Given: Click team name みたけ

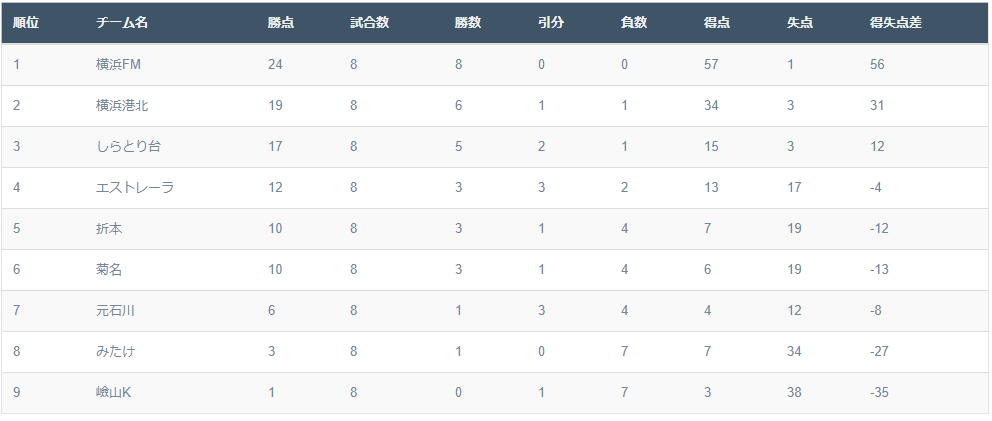Looking at the screenshot, I should click(115, 351).
